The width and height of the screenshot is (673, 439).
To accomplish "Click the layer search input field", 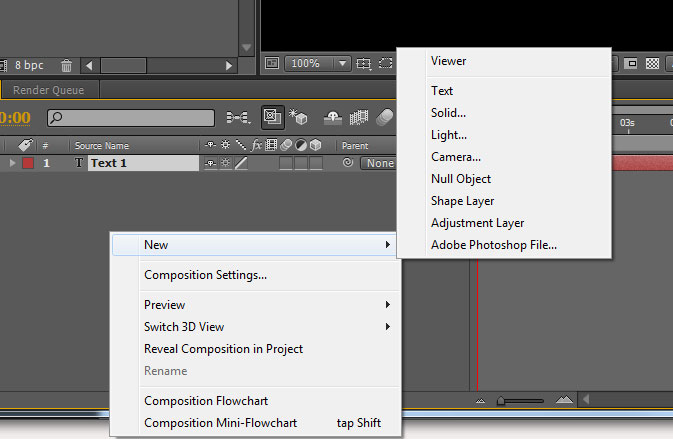I will click(131, 118).
